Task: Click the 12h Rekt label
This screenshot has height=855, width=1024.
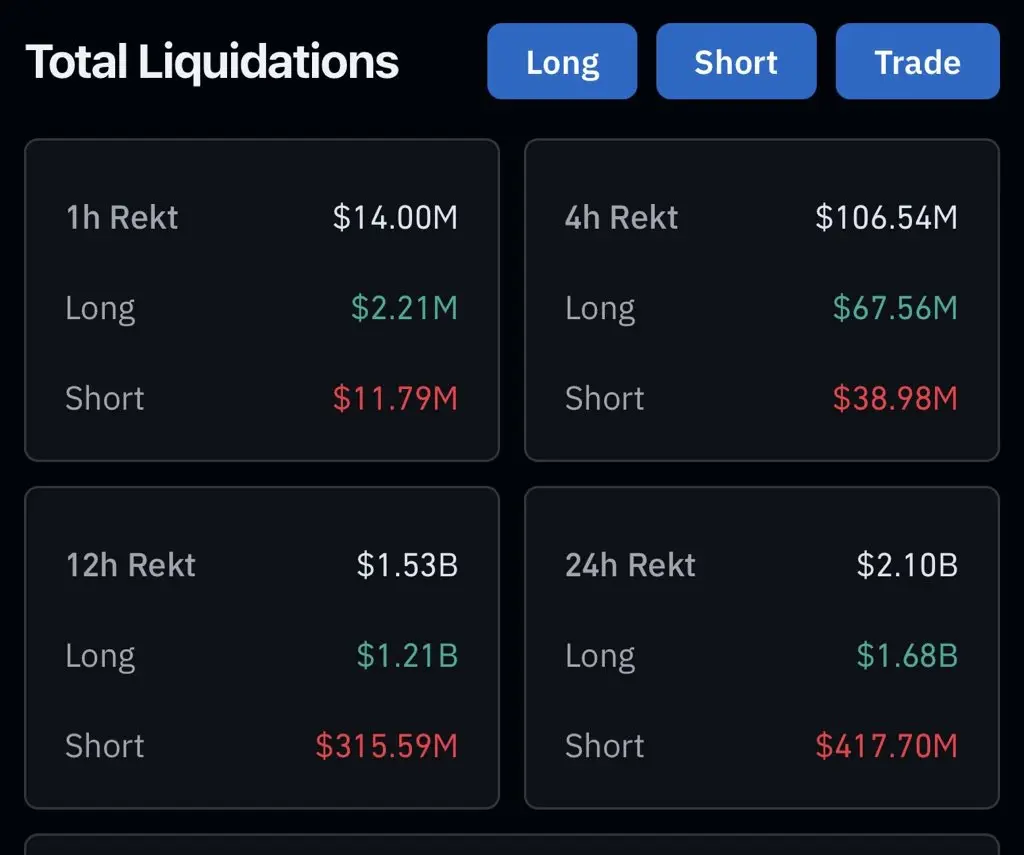Action: [x=131, y=566]
